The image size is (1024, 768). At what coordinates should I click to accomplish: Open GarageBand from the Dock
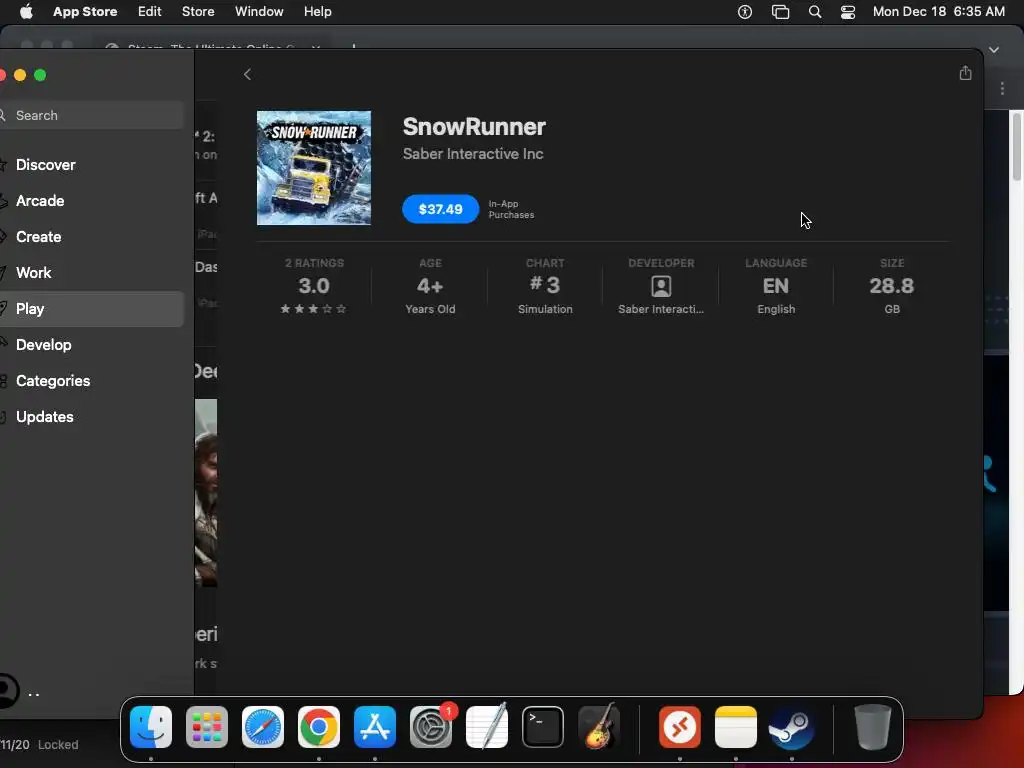click(599, 727)
